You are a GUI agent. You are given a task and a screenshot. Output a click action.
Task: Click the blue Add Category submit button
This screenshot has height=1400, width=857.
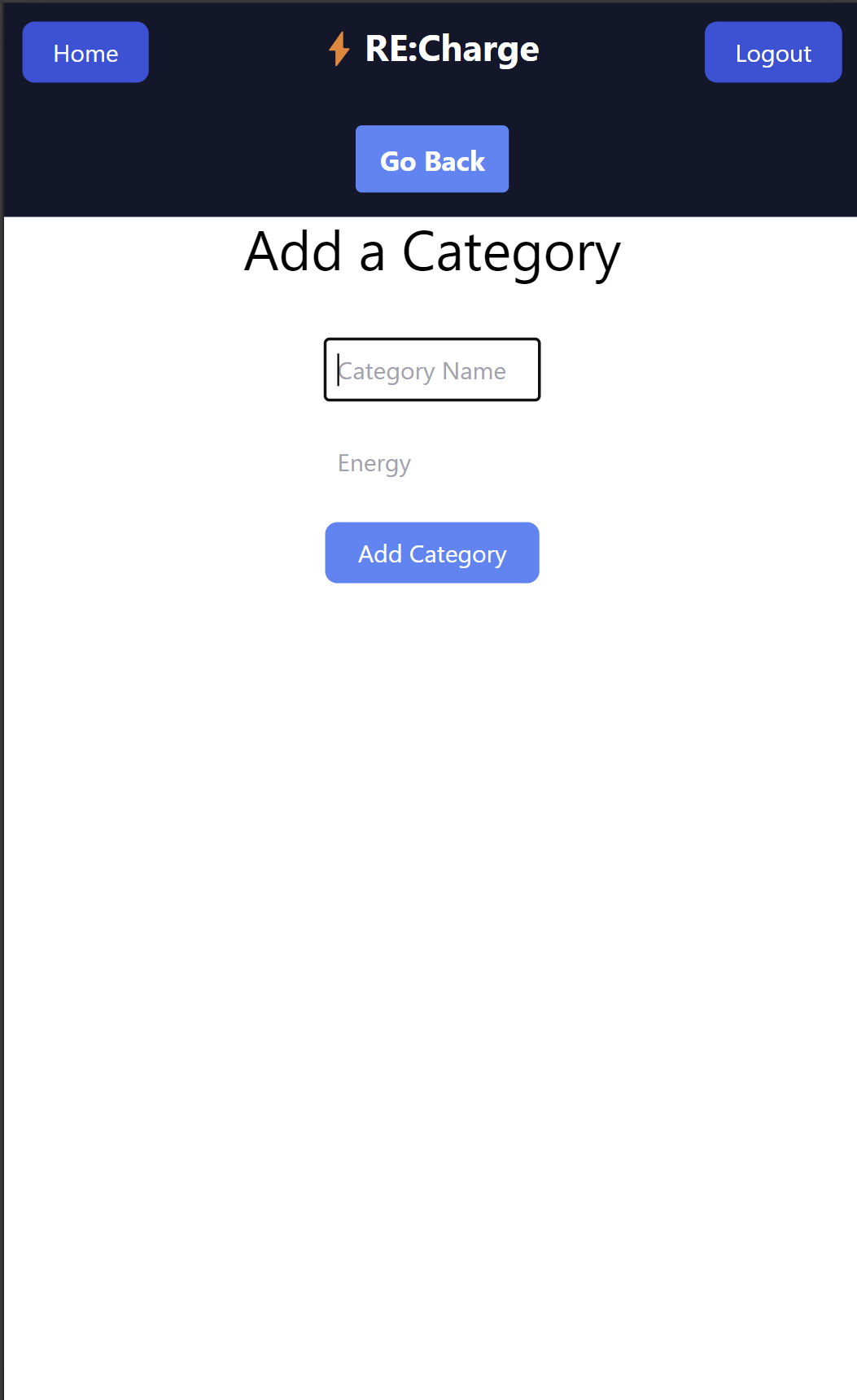point(432,553)
